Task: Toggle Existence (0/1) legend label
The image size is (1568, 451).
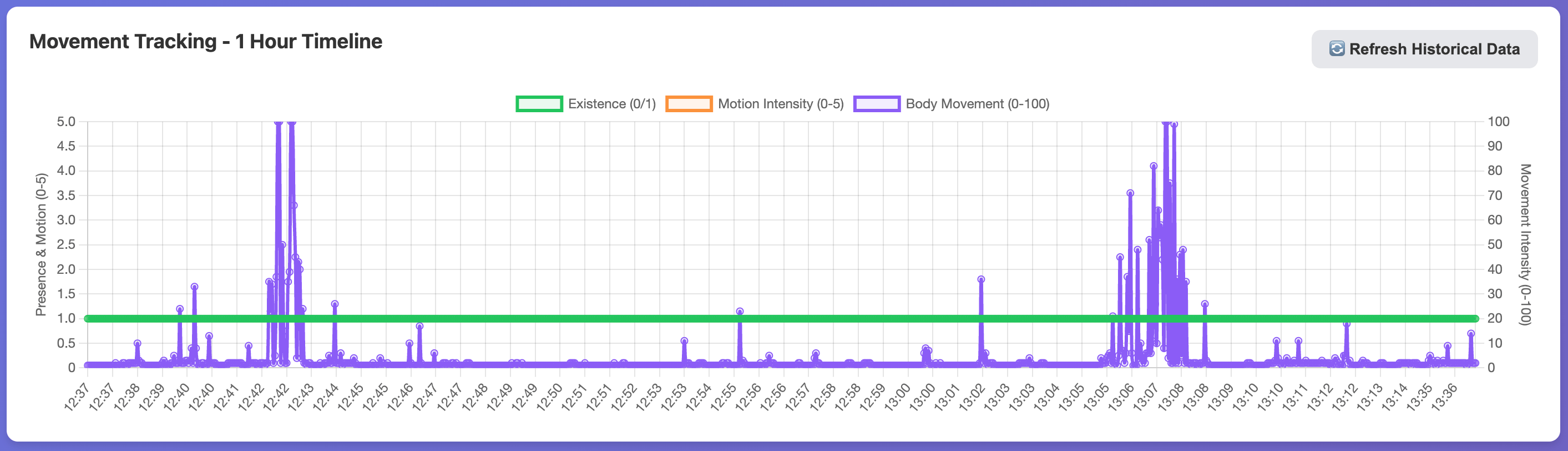Action: [611, 104]
